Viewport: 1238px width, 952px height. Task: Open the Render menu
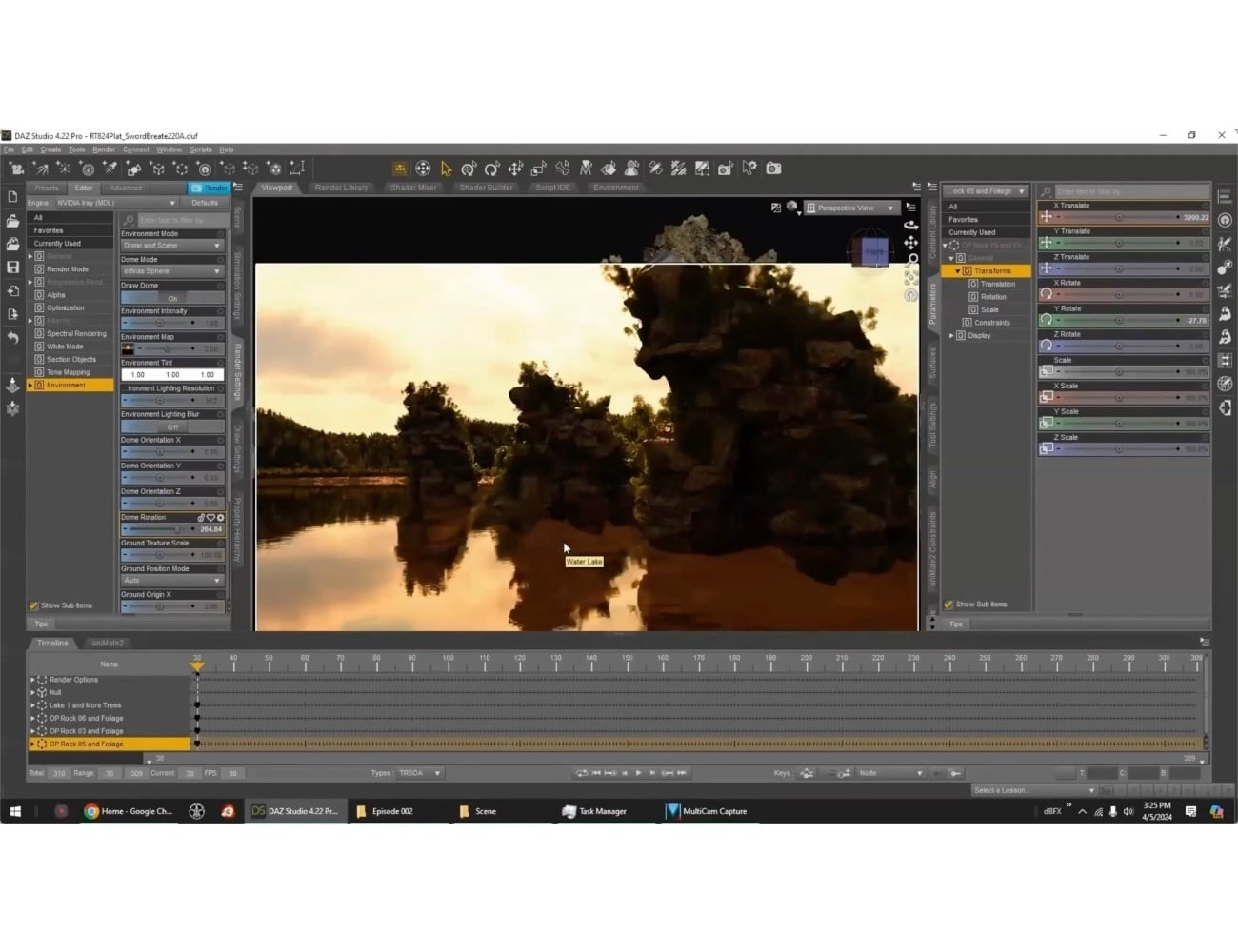coord(103,149)
